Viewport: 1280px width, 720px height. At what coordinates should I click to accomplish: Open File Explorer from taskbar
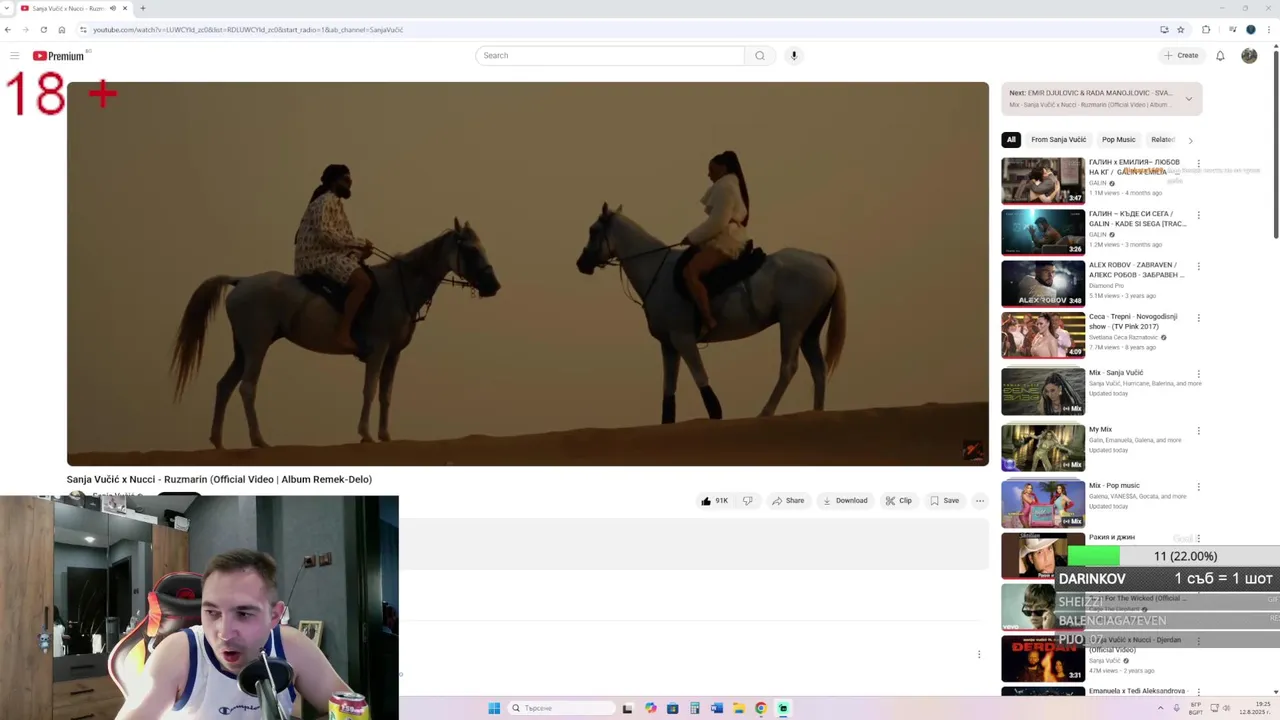tap(739, 708)
